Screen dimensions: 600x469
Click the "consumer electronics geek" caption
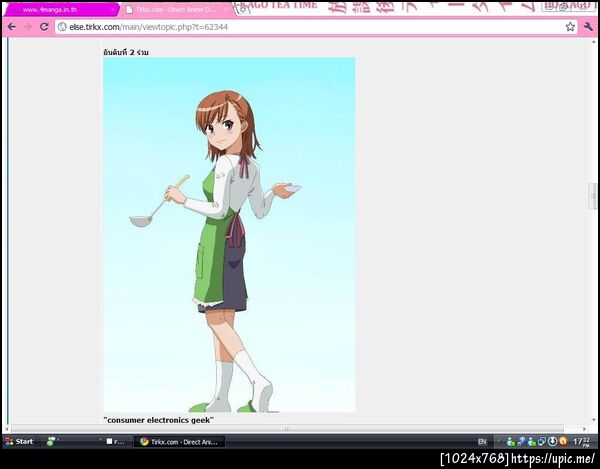[158, 420]
